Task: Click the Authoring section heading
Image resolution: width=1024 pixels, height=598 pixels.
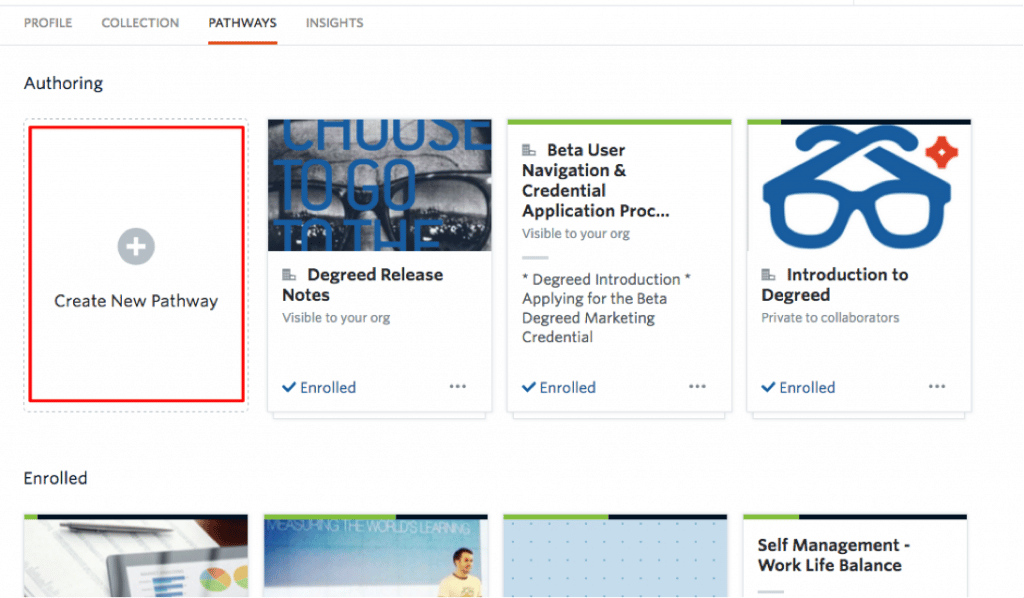Action: pyautogui.click(x=63, y=84)
